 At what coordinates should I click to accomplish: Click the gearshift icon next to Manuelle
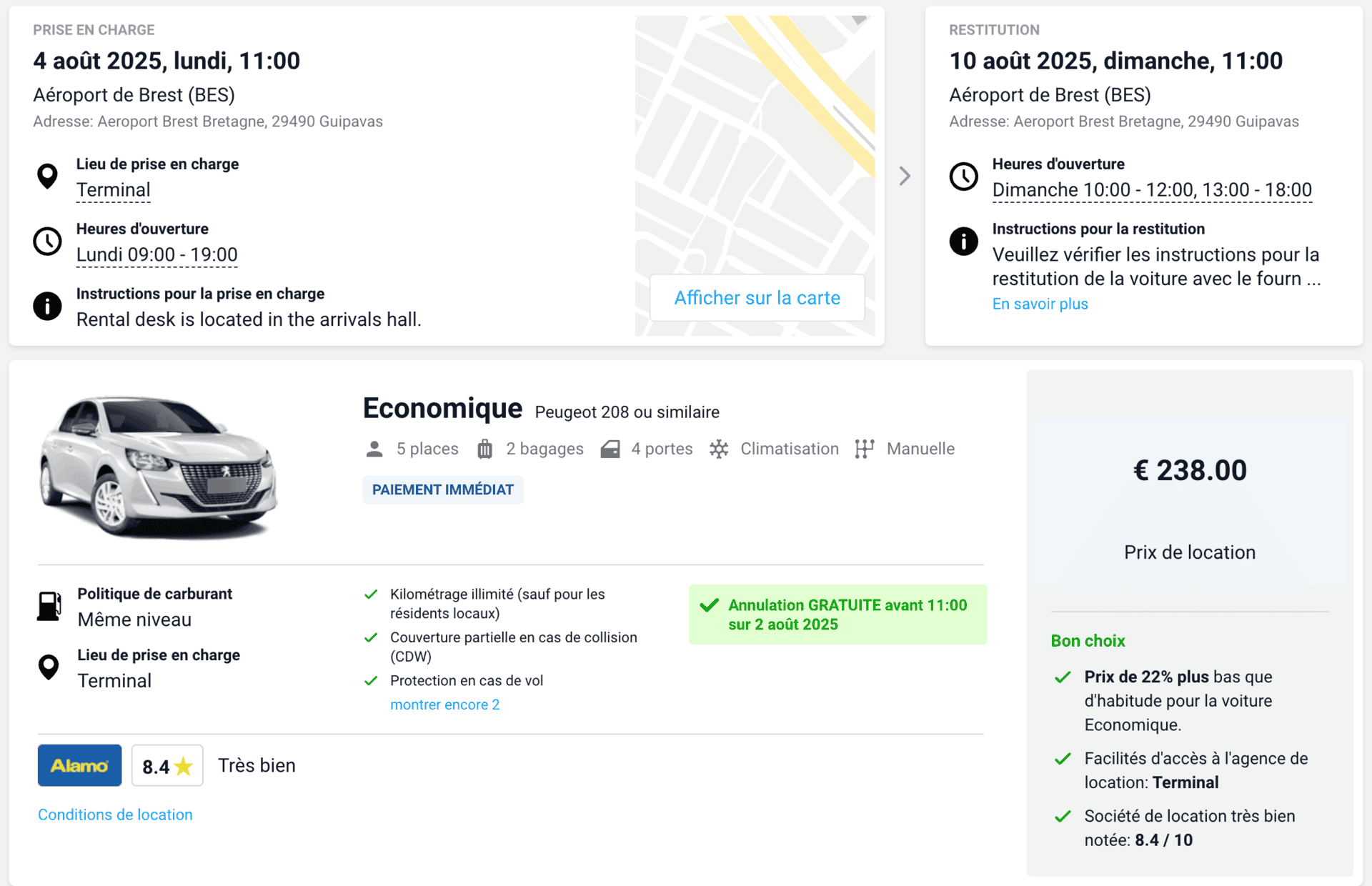(865, 449)
